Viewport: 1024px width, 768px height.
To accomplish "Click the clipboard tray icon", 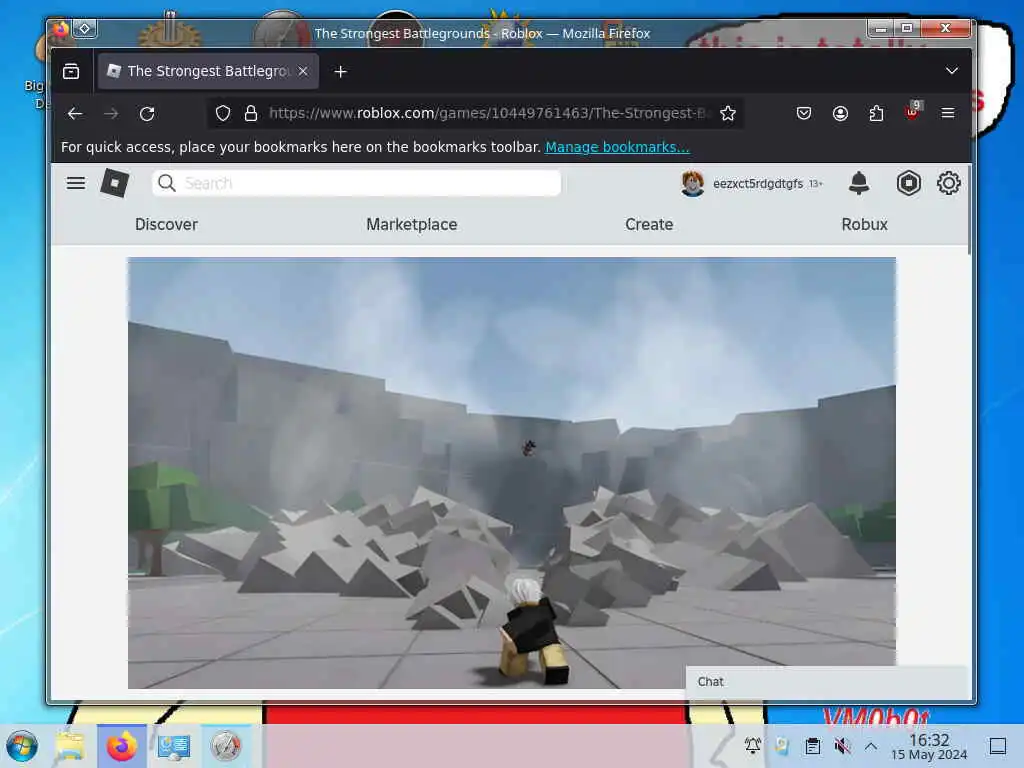I will pyautogui.click(x=812, y=746).
